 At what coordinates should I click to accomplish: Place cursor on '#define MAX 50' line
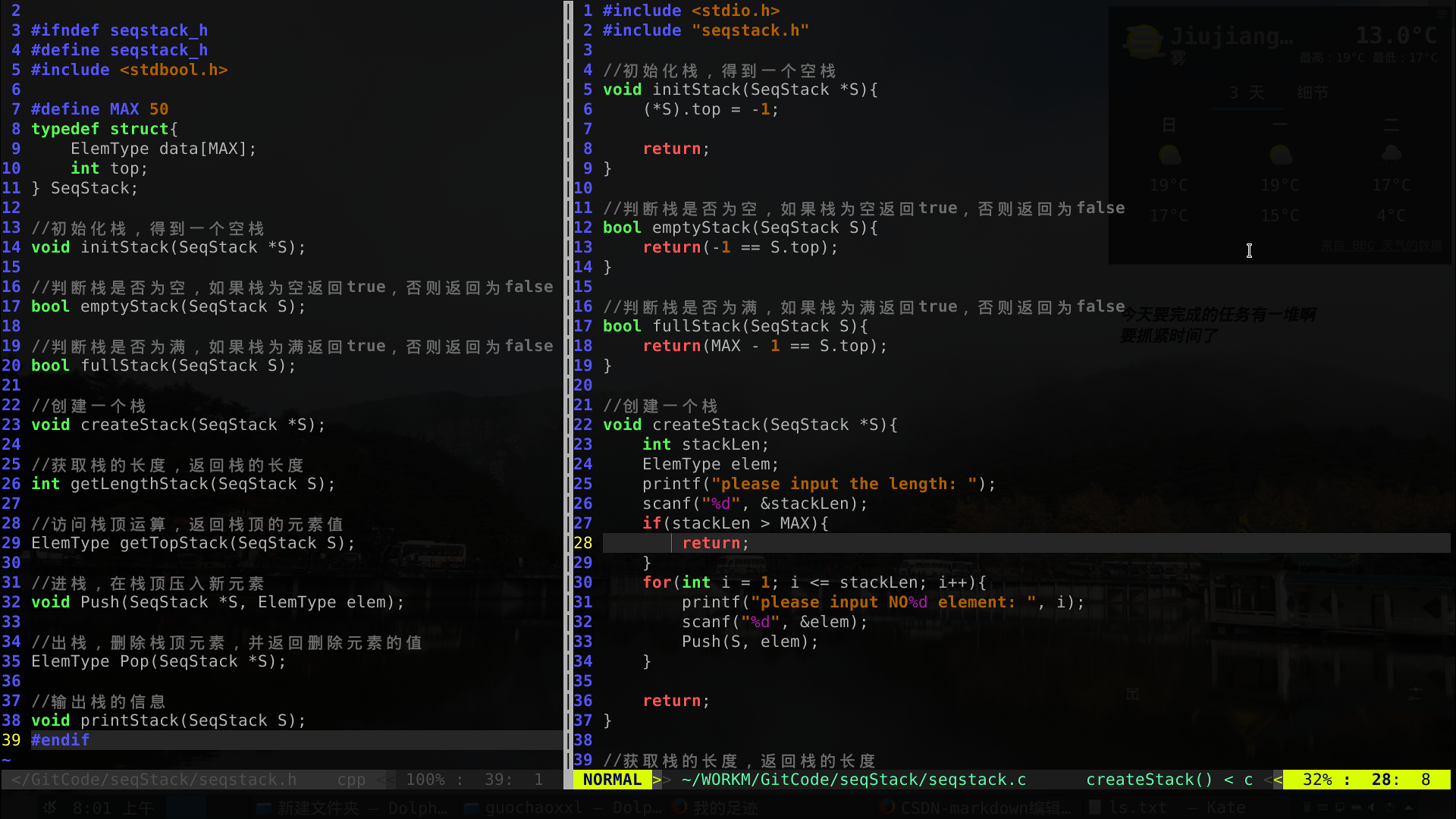[100, 109]
